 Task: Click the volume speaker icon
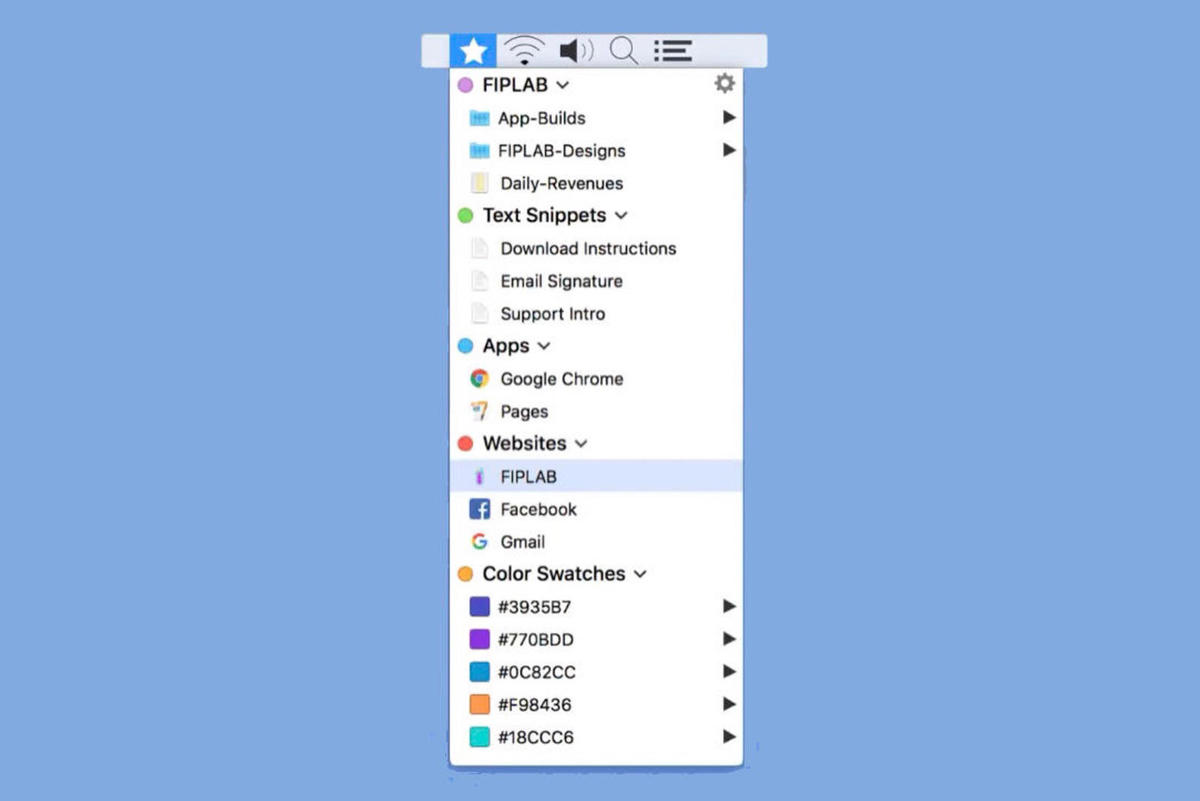[x=575, y=51]
